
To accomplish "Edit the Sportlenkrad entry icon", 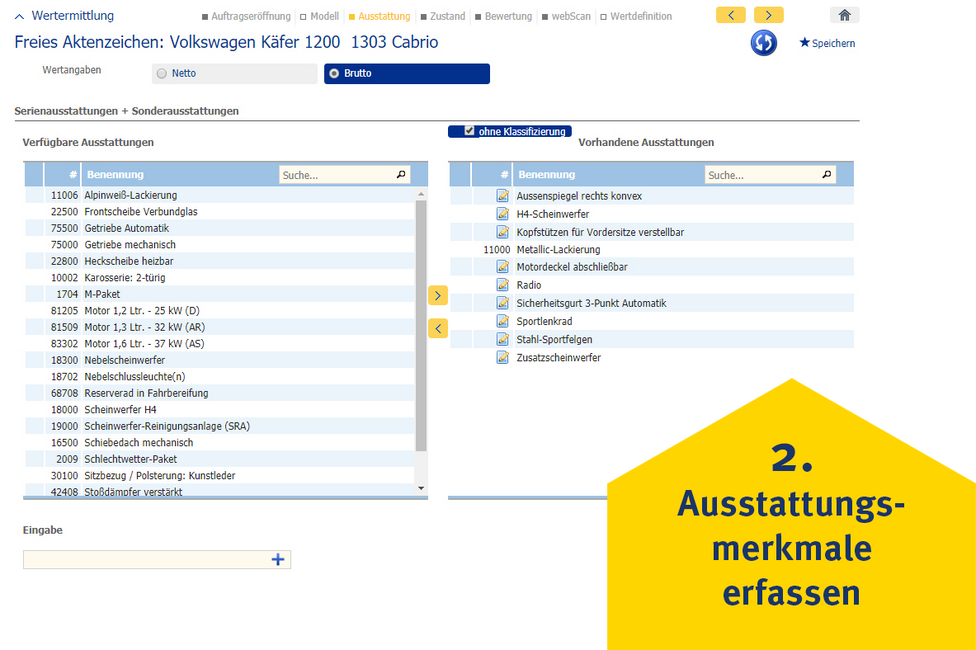I will point(502,321).
